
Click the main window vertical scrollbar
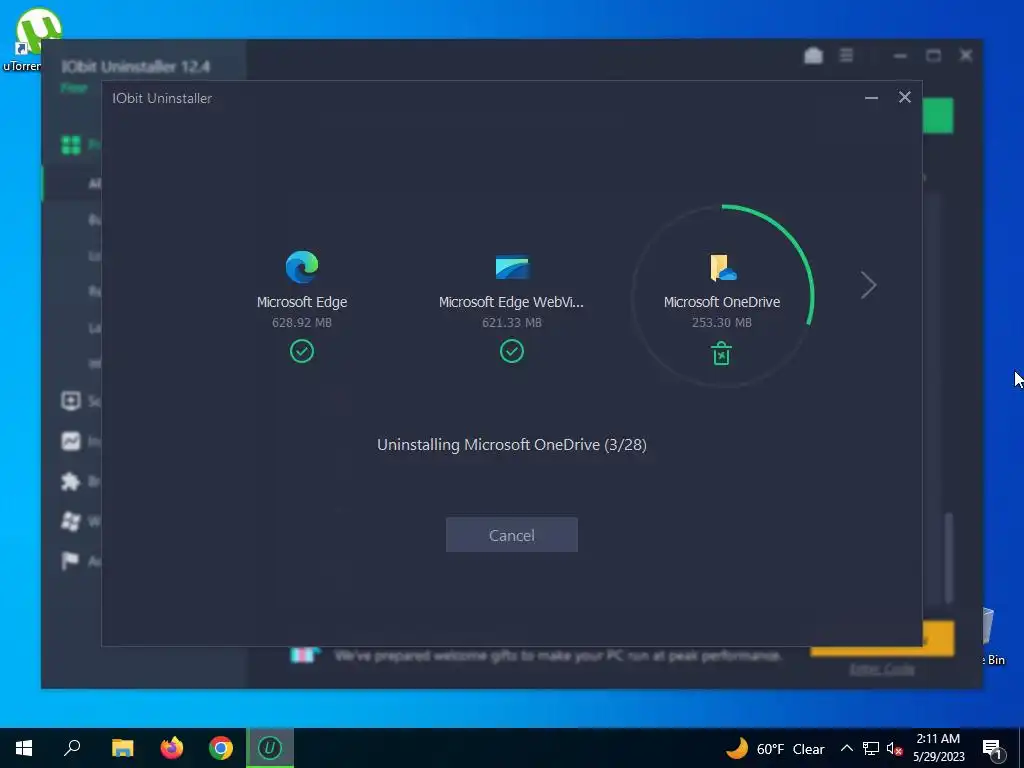[949, 558]
